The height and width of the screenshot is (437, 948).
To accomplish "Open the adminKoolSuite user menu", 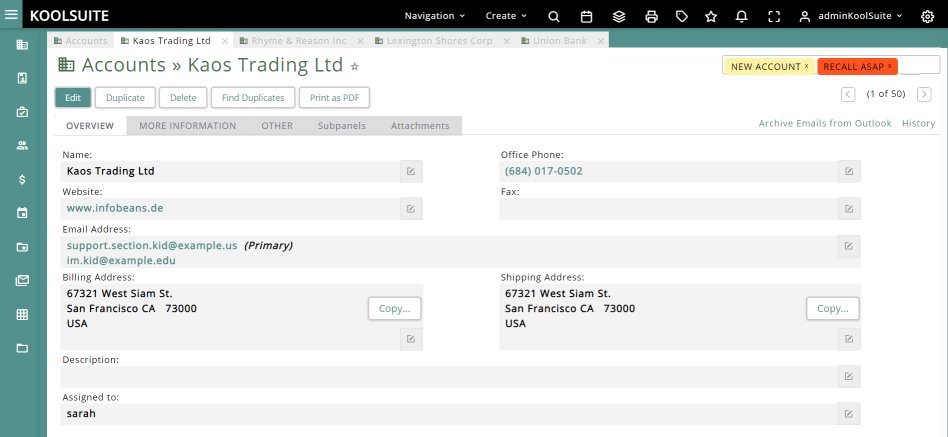I will click(850, 16).
